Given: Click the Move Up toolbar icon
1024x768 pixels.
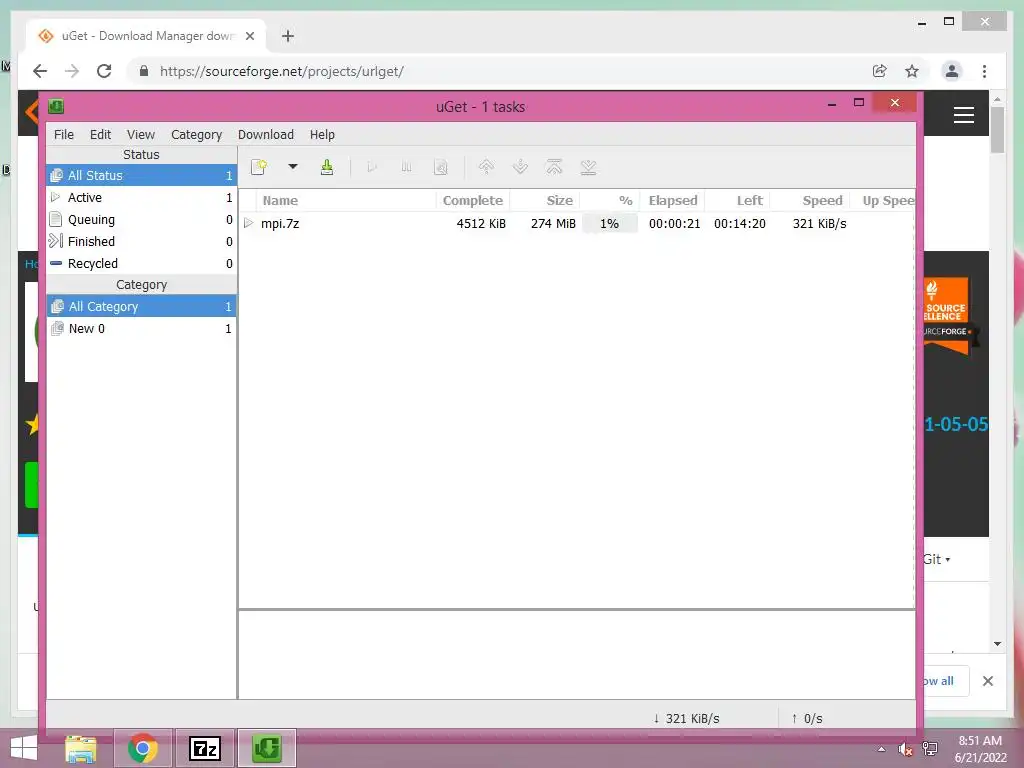Looking at the screenshot, I should pyautogui.click(x=486, y=167).
